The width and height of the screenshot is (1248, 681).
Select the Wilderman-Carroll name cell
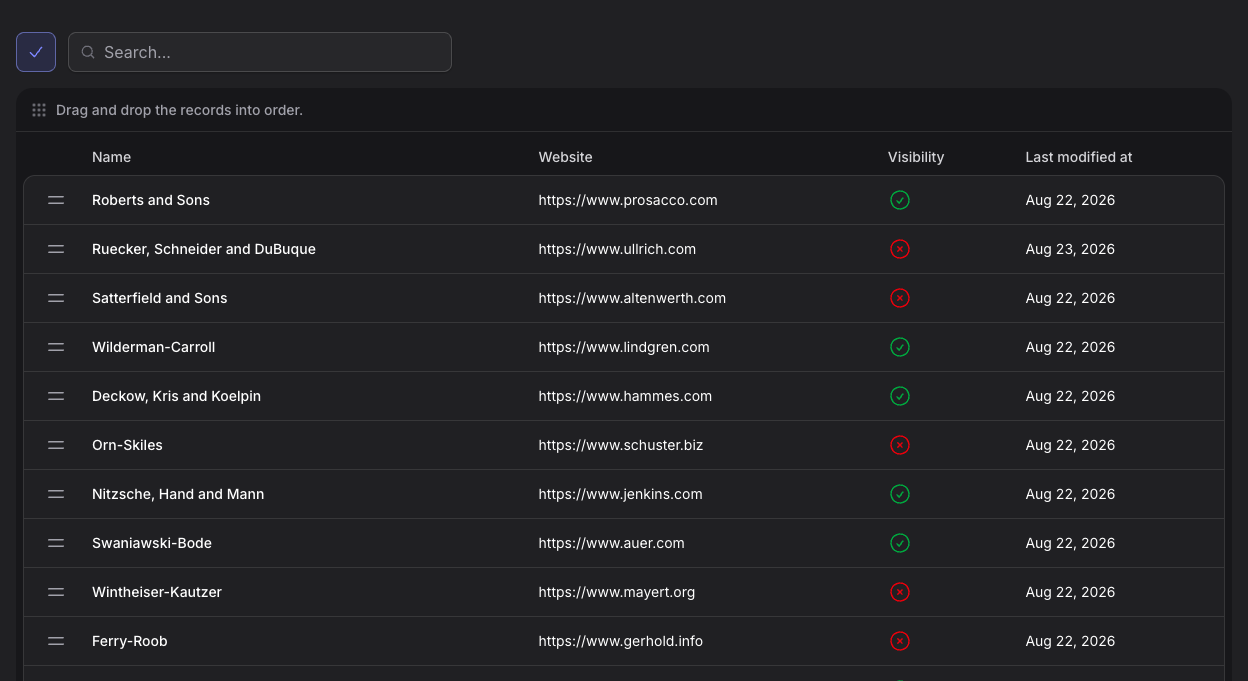click(x=154, y=347)
